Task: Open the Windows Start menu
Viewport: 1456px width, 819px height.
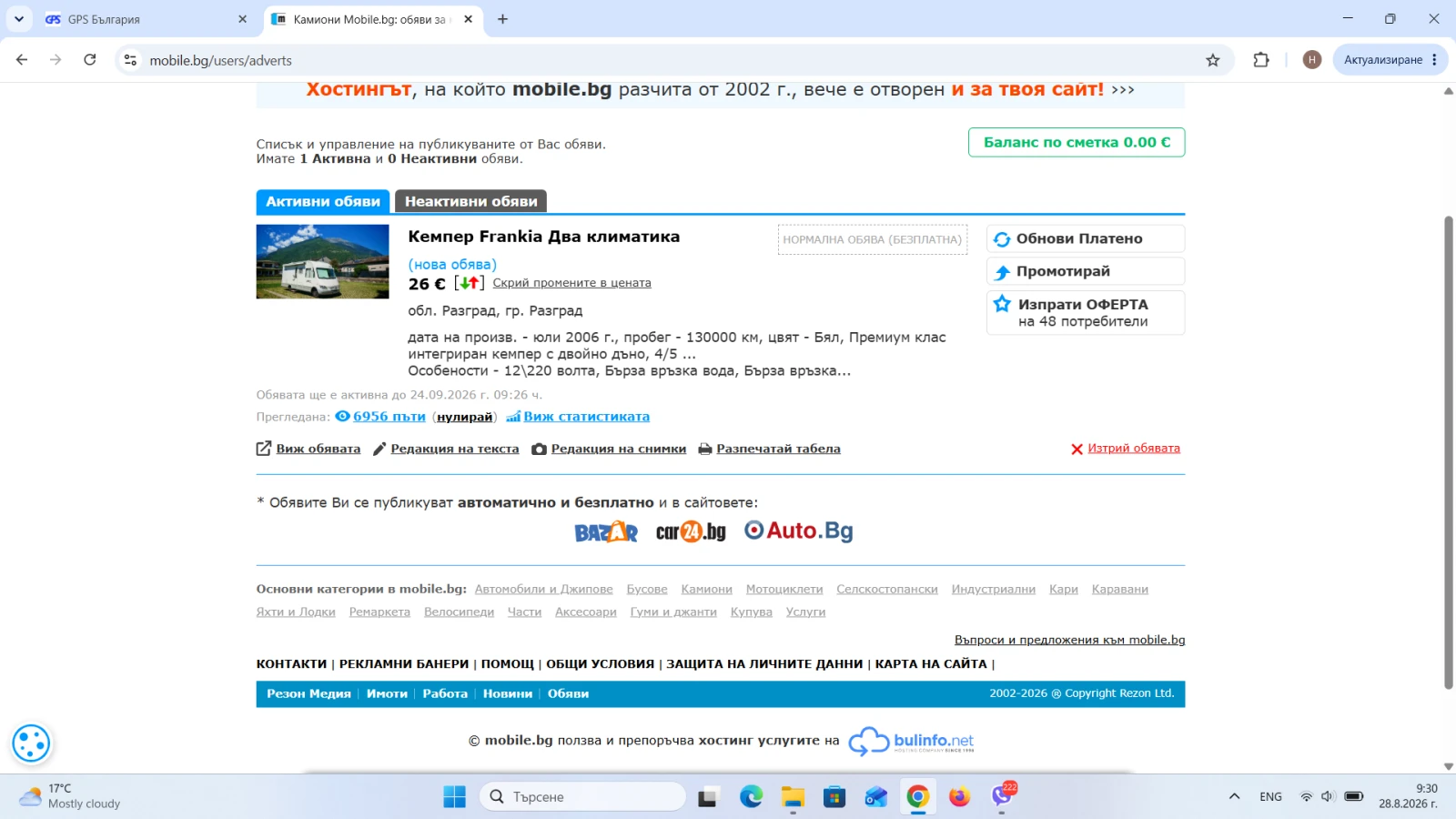Action: click(x=454, y=797)
